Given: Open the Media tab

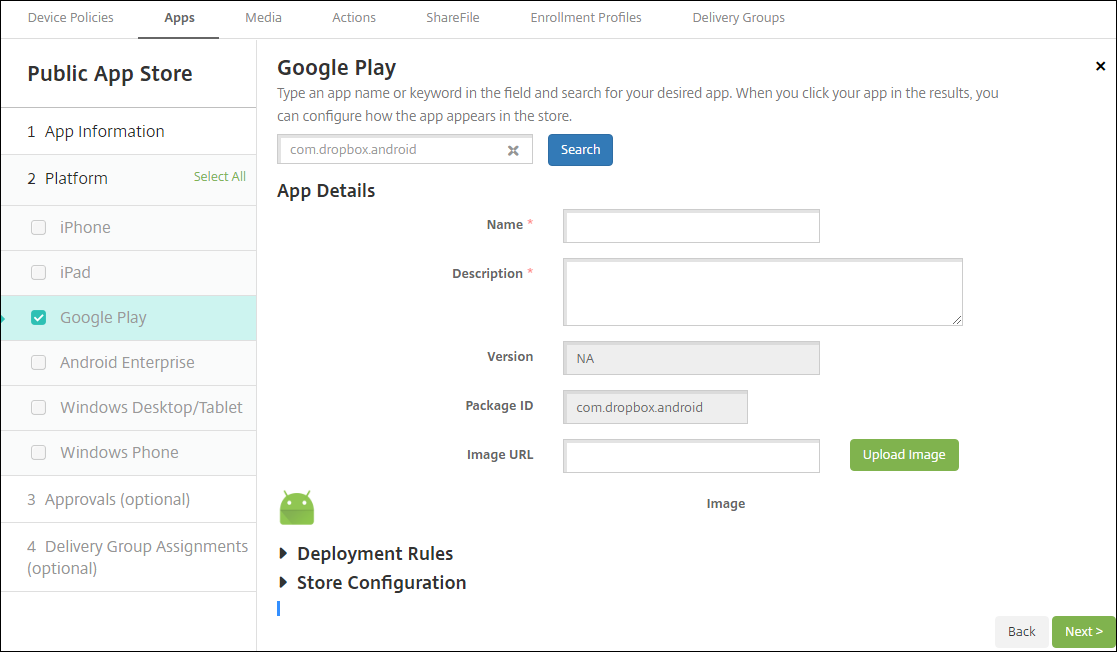Looking at the screenshot, I should 263,18.
